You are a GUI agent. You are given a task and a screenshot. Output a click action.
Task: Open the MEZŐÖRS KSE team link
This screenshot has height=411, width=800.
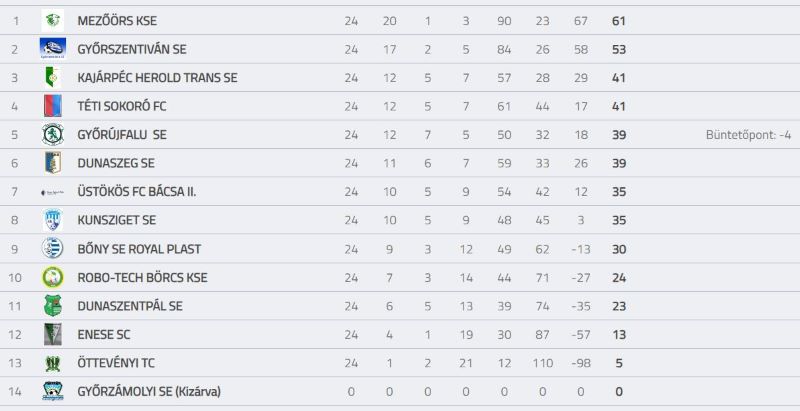point(117,21)
